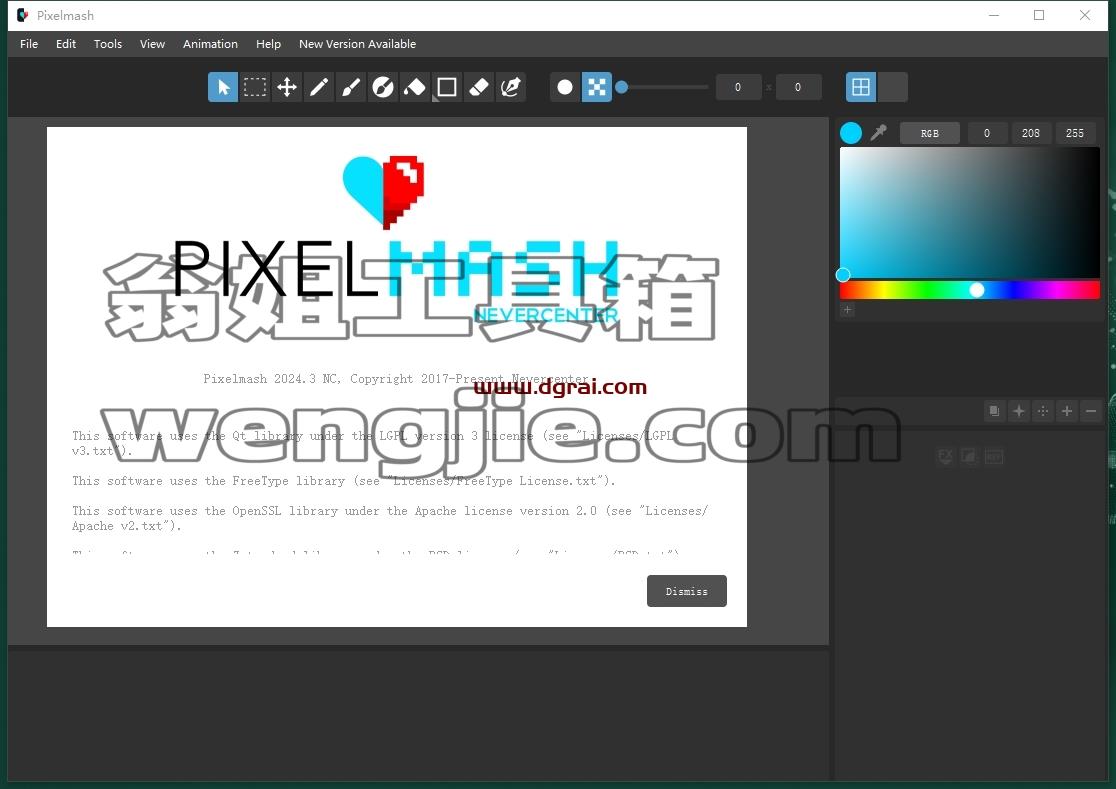1116x789 pixels.
Task: Select the Pen path tool
Action: 511,88
